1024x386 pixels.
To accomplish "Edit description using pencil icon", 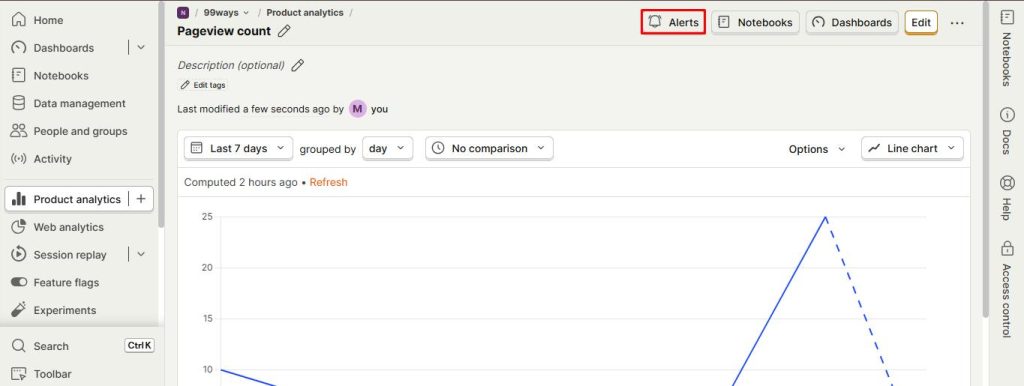I will tap(297, 65).
